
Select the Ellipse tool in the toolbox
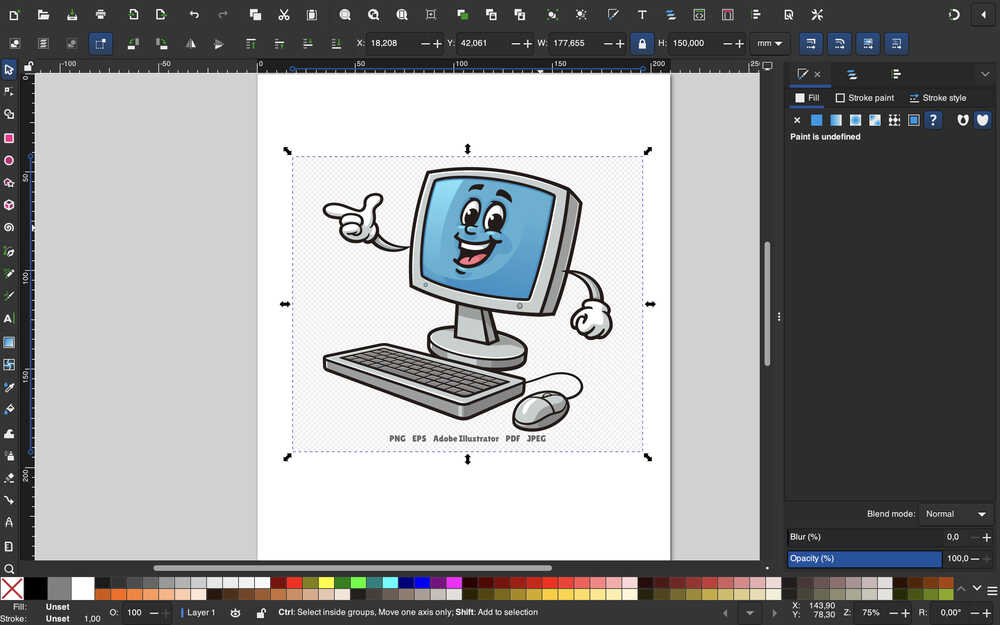pos(9,160)
